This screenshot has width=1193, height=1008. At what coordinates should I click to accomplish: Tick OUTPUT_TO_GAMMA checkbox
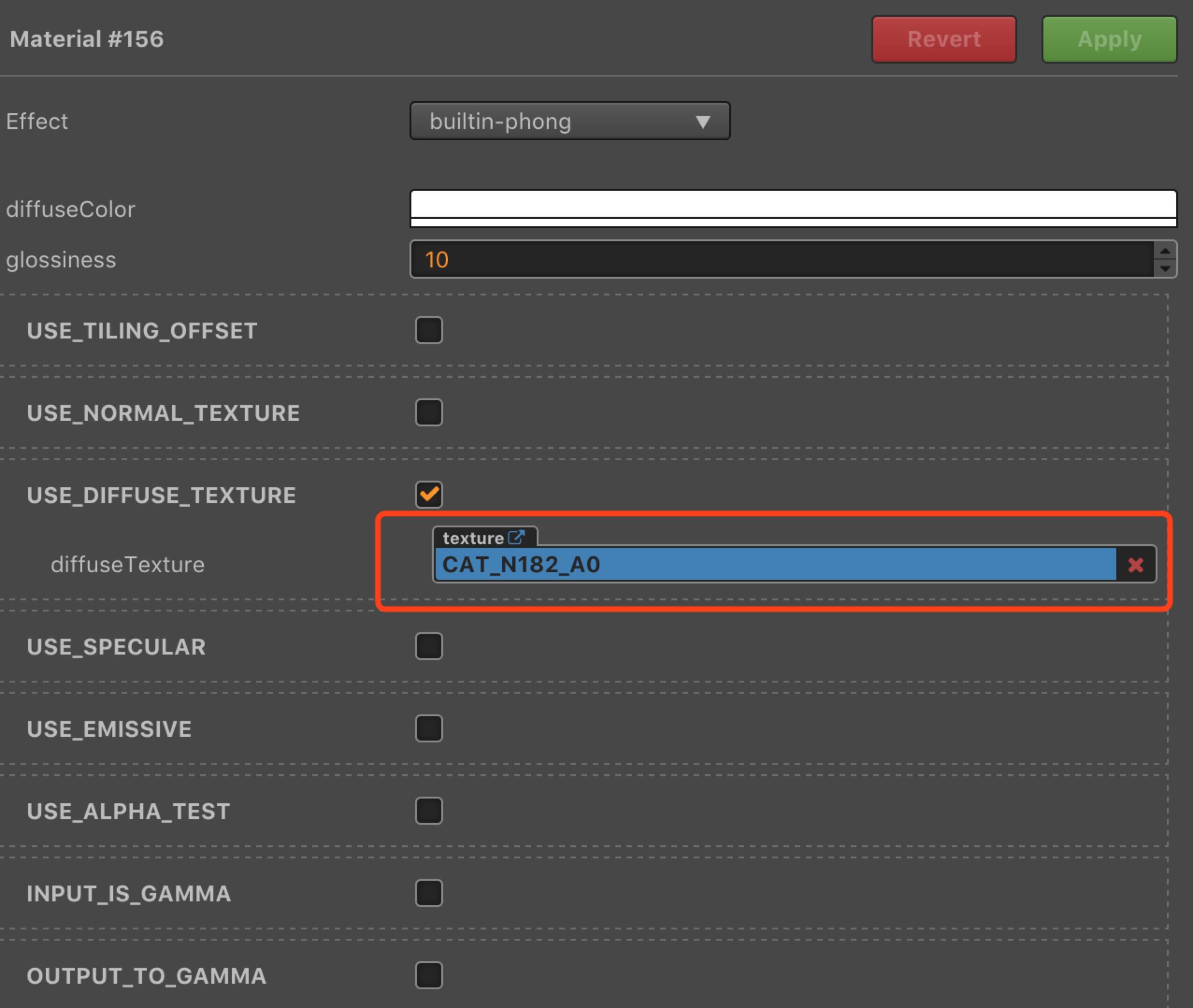point(429,975)
